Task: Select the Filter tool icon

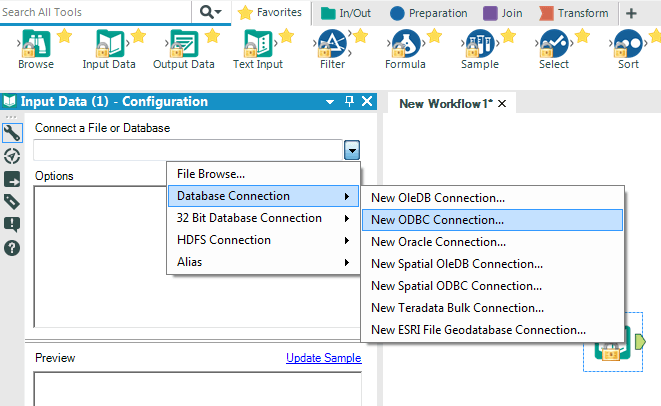Action: pyautogui.click(x=331, y=45)
